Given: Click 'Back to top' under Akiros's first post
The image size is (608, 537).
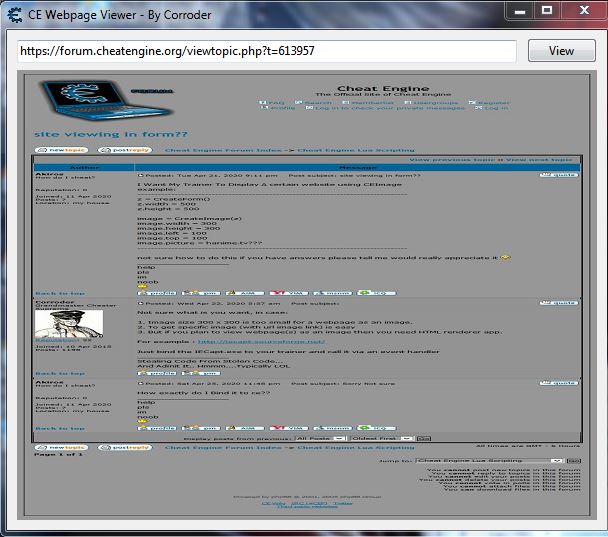Looking at the screenshot, I should click(x=60, y=294).
